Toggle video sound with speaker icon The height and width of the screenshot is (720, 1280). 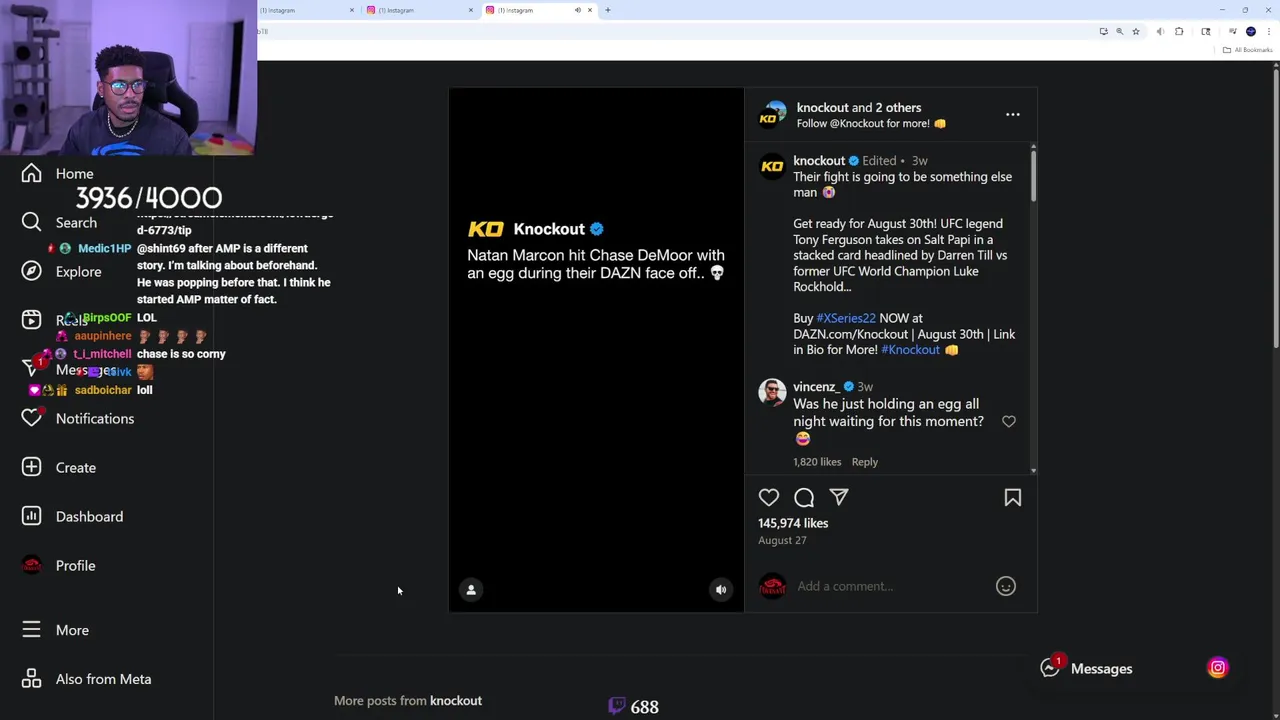(x=721, y=590)
